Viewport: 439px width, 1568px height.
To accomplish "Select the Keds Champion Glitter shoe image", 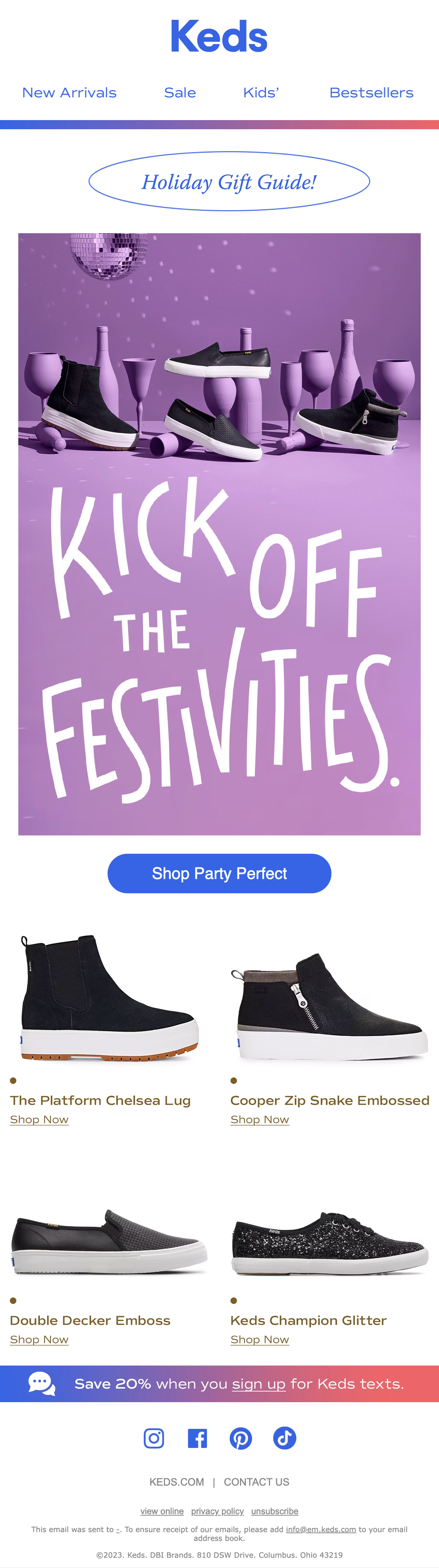I will (x=330, y=1242).
